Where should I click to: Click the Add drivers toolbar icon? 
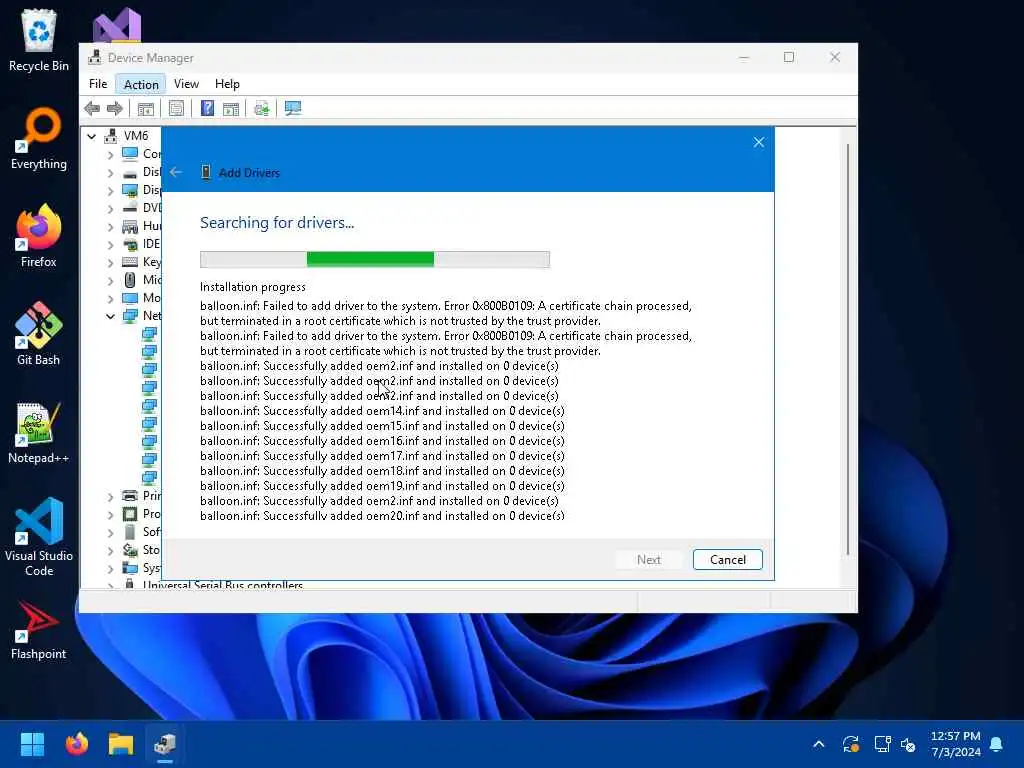(x=262, y=108)
